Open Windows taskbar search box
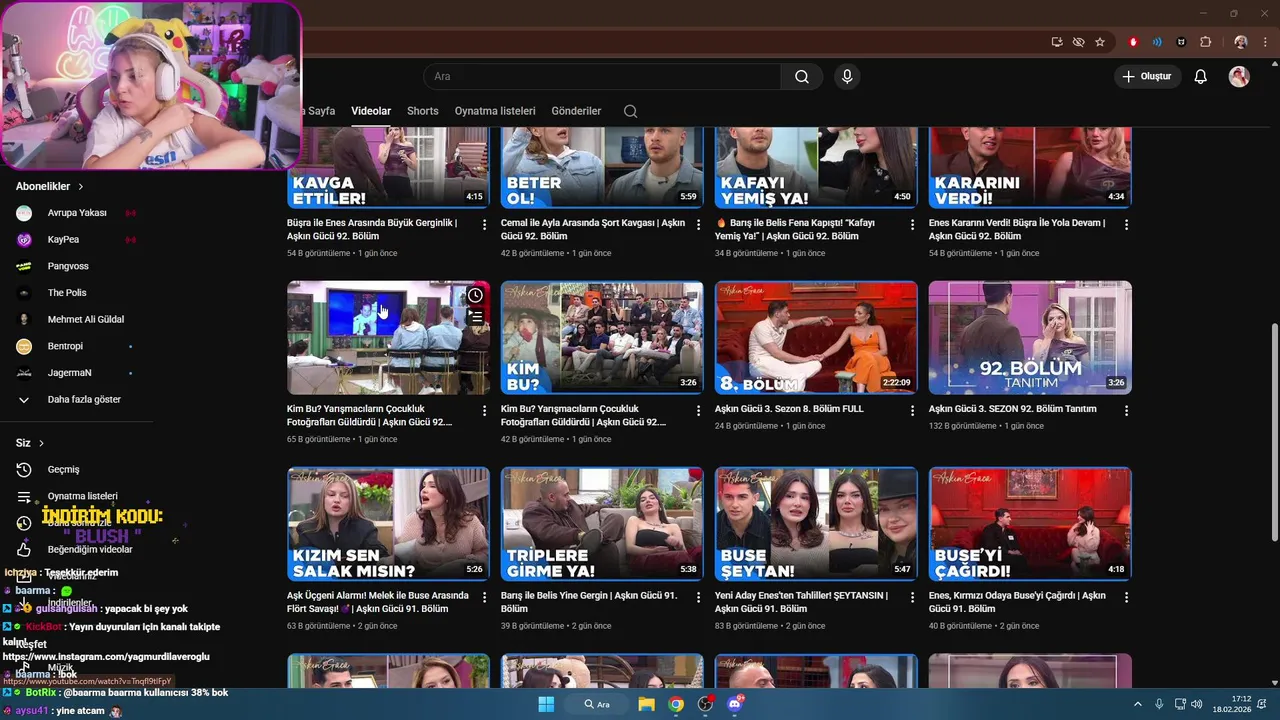Image resolution: width=1280 pixels, height=720 pixels. pos(598,704)
